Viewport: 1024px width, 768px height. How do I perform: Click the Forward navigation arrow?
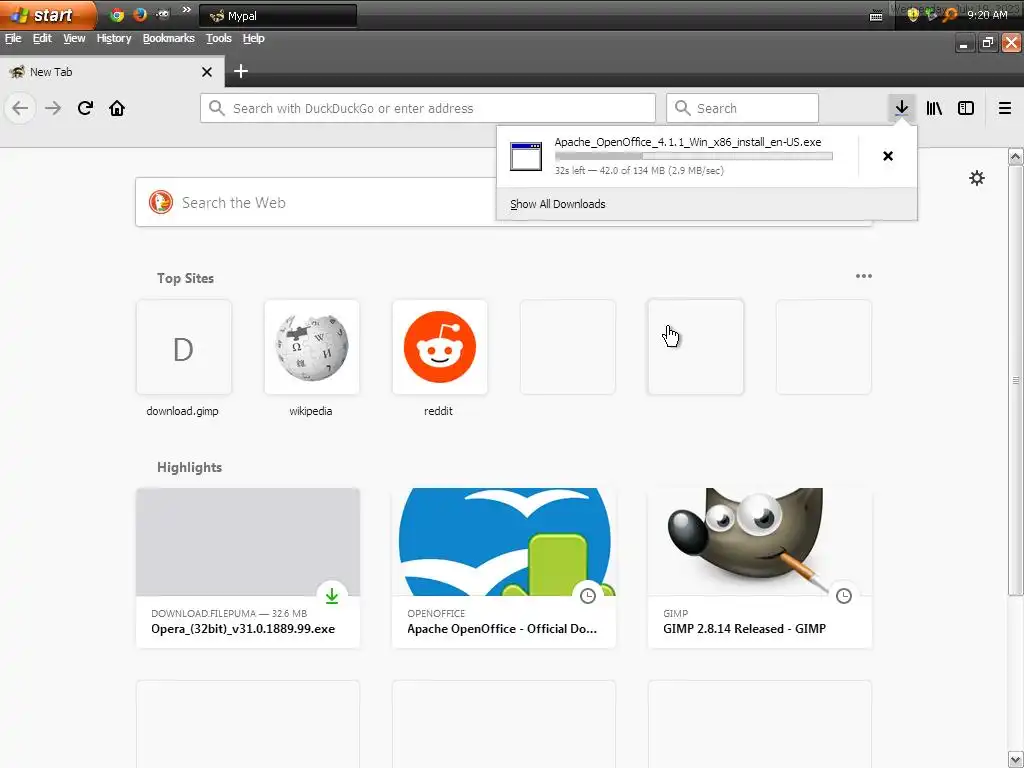53,108
